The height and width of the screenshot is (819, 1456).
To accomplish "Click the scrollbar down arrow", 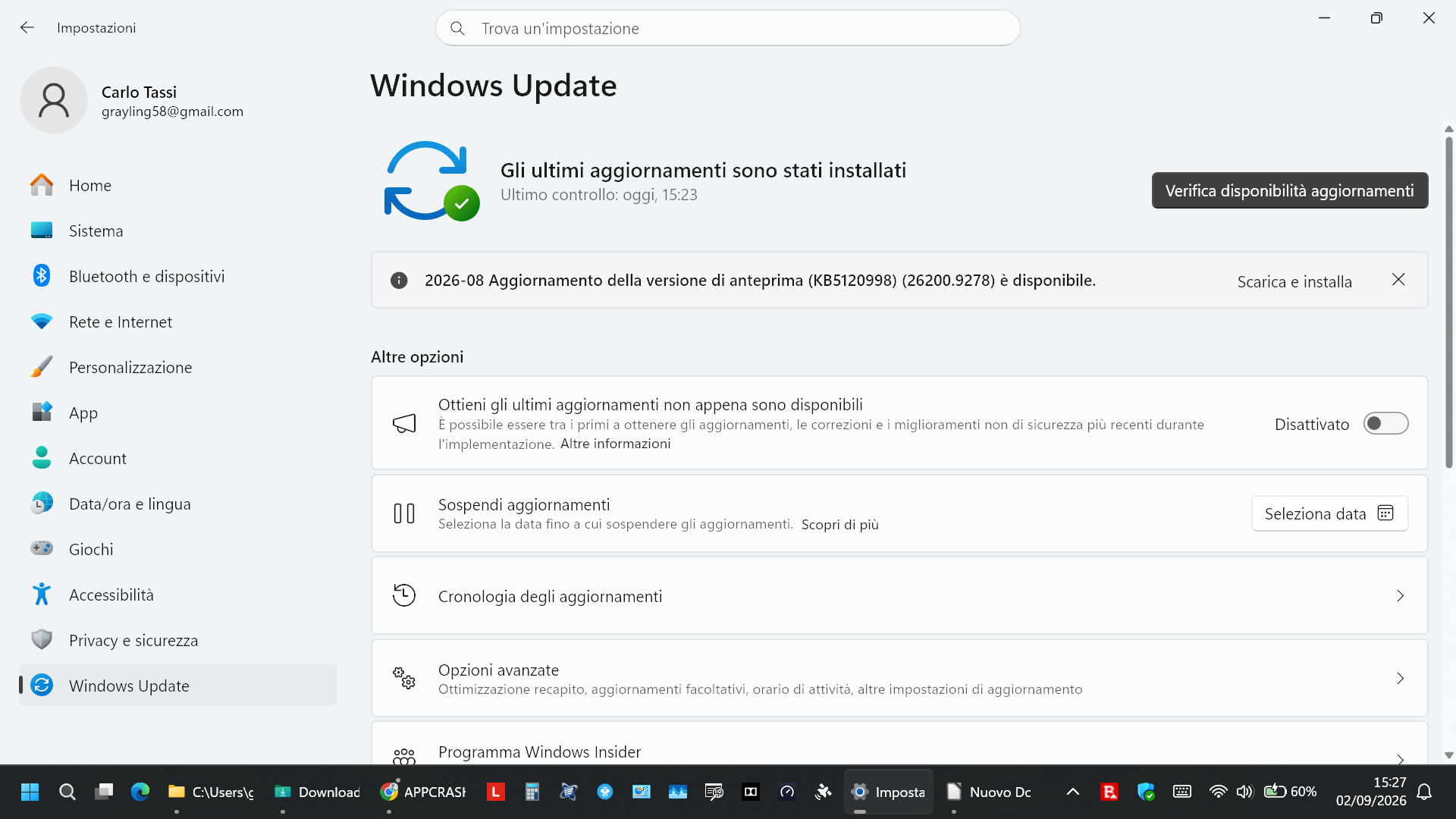I will (x=1448, y=755).
